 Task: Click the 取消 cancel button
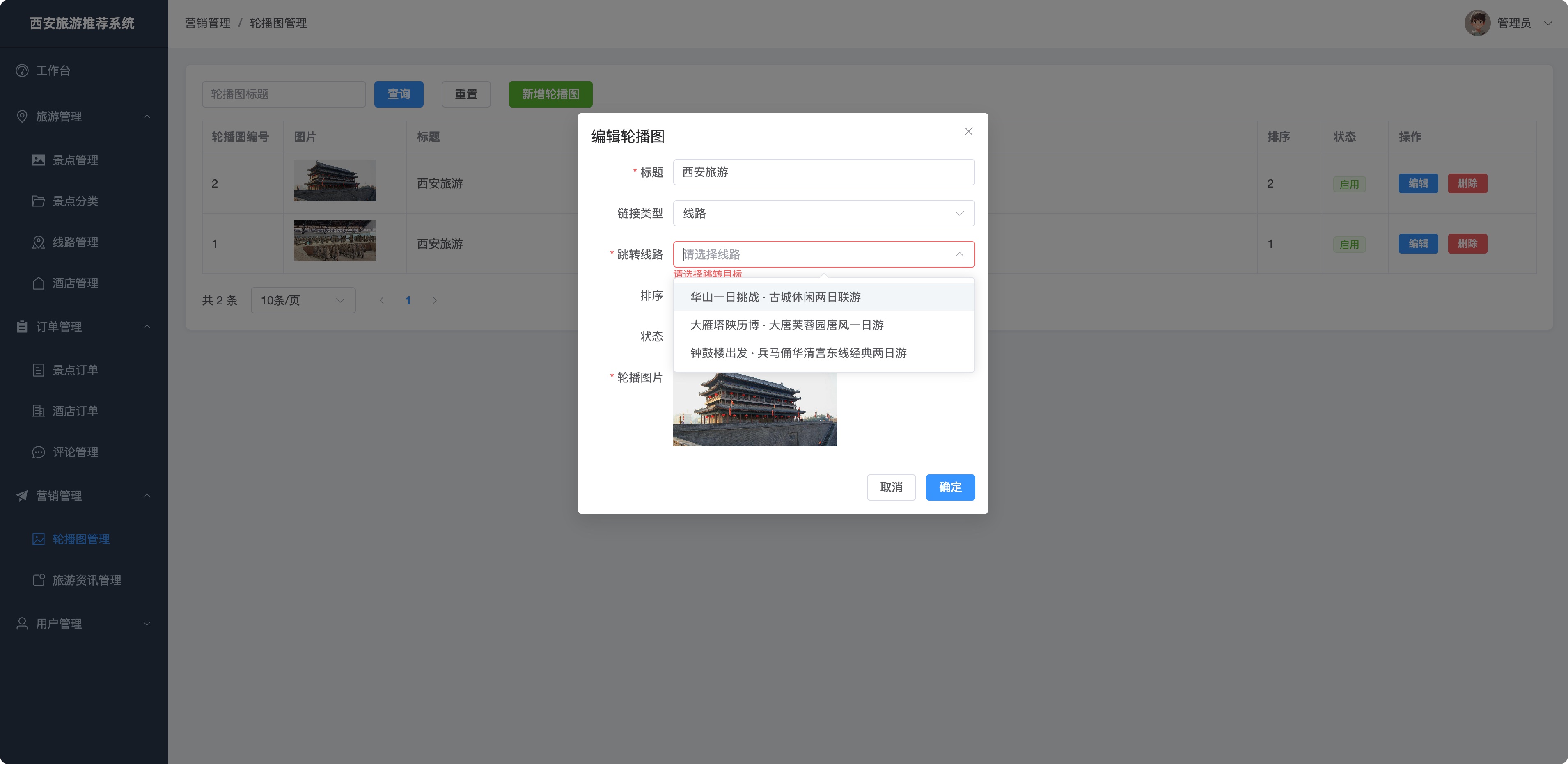(x=891, y=487)
